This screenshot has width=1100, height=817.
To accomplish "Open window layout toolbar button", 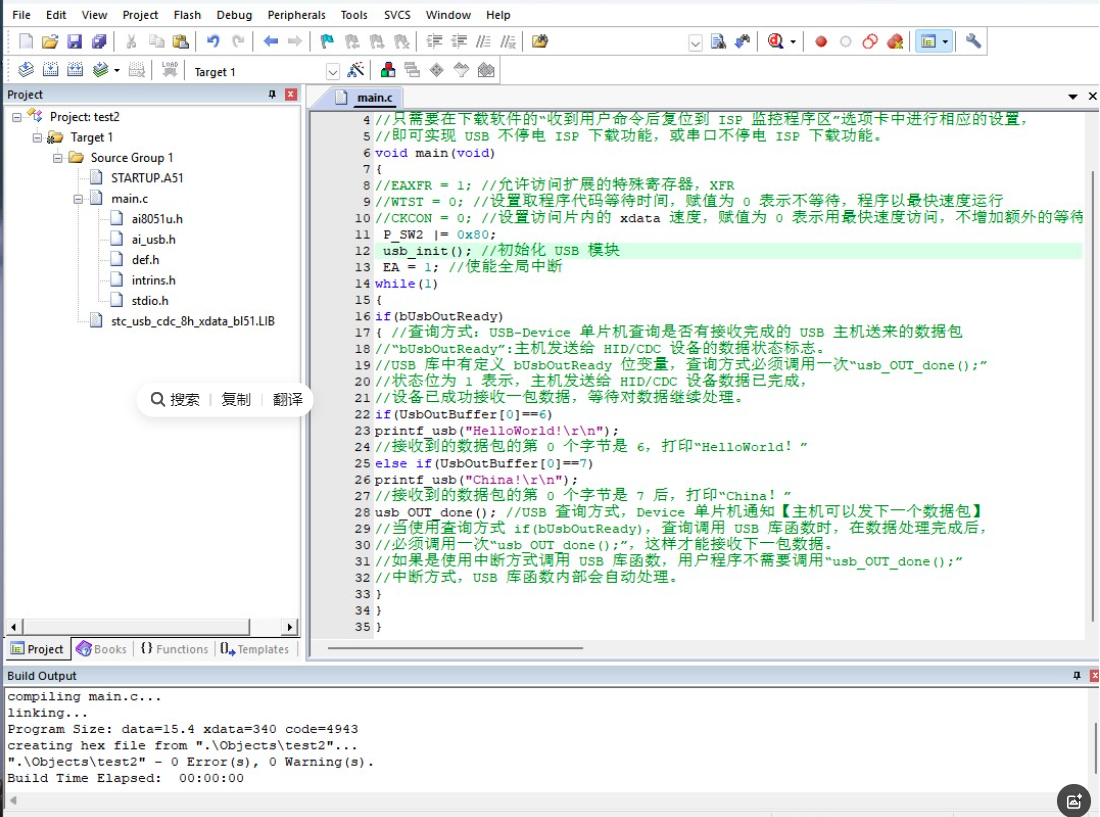I will 928,41.
